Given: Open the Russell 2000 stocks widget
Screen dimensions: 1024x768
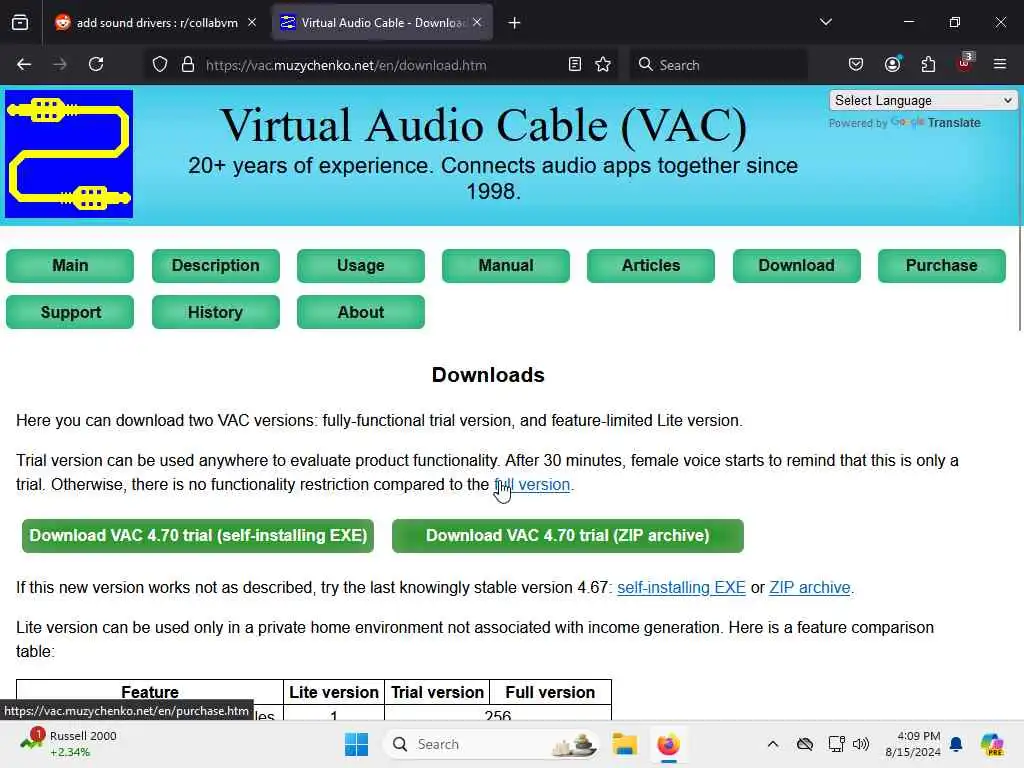Looking at the screenshot, I should coord(69,744).
